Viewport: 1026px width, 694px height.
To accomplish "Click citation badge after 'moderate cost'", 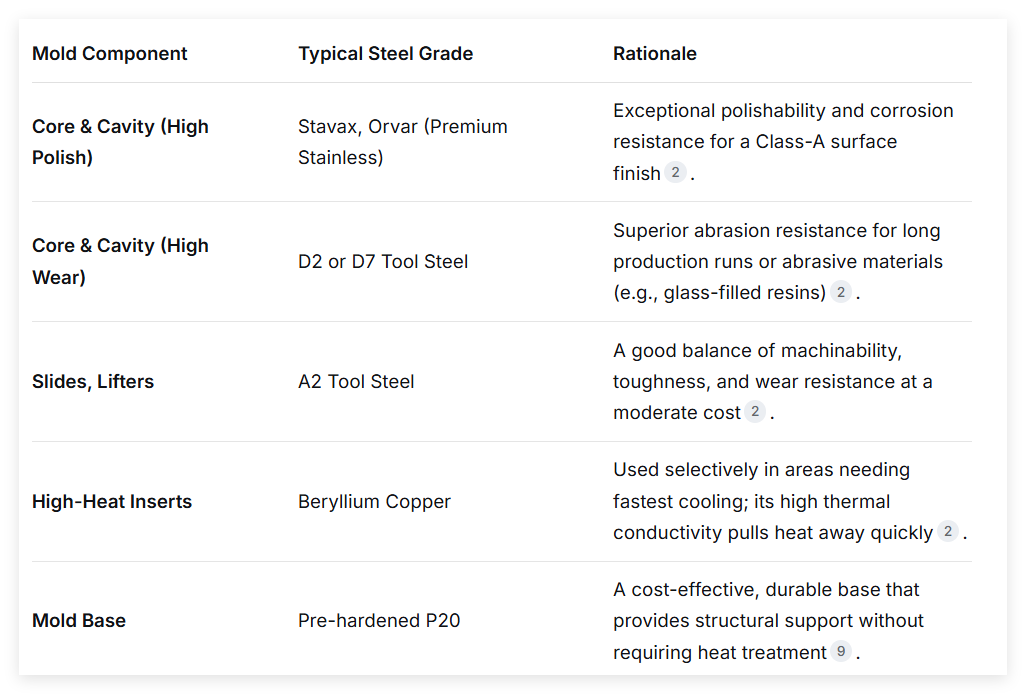I will [755, 411].
